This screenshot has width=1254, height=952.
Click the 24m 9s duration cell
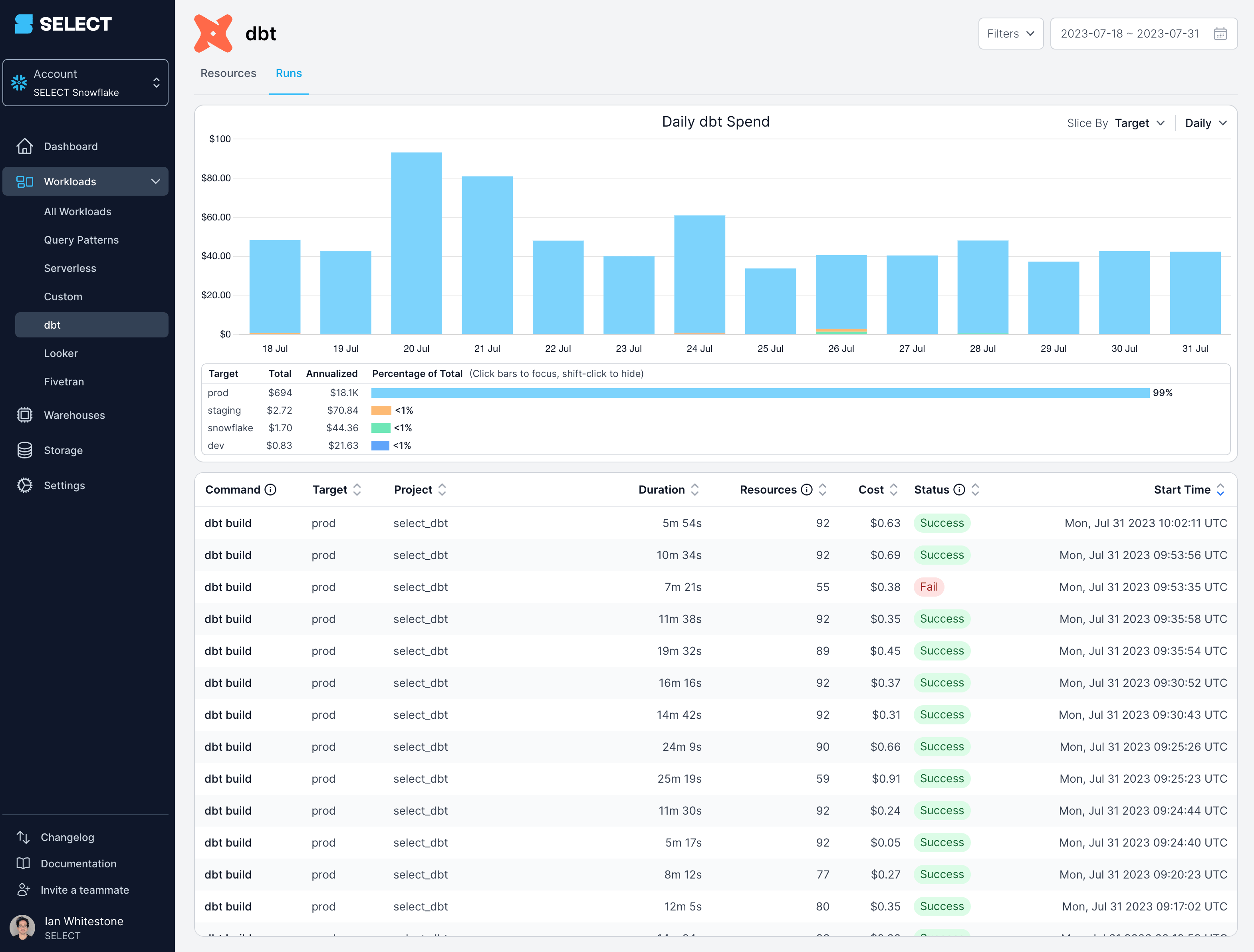click(682, 747)
